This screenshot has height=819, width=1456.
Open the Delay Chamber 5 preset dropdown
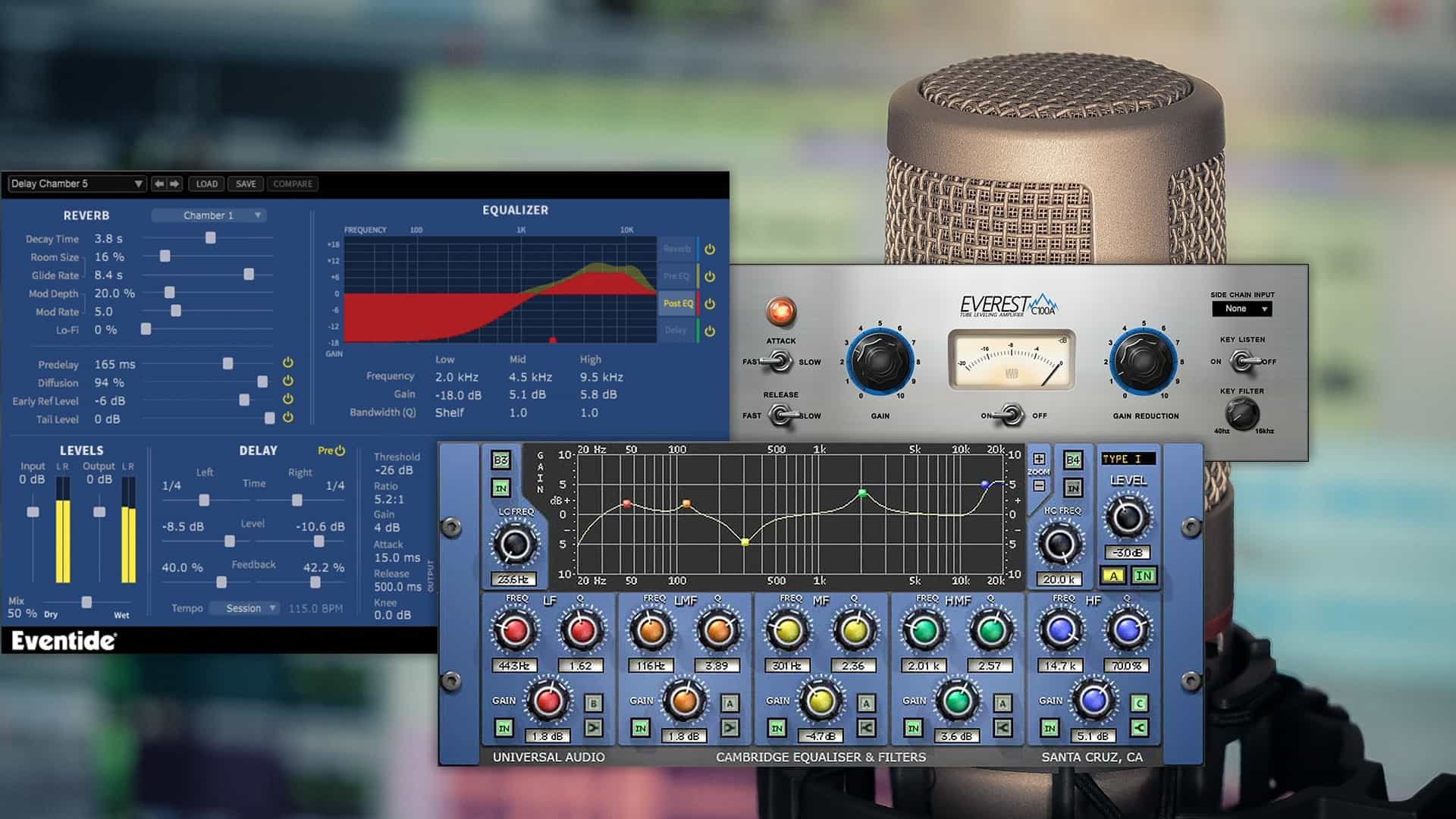pyautogui.click(x=76, y=184)
